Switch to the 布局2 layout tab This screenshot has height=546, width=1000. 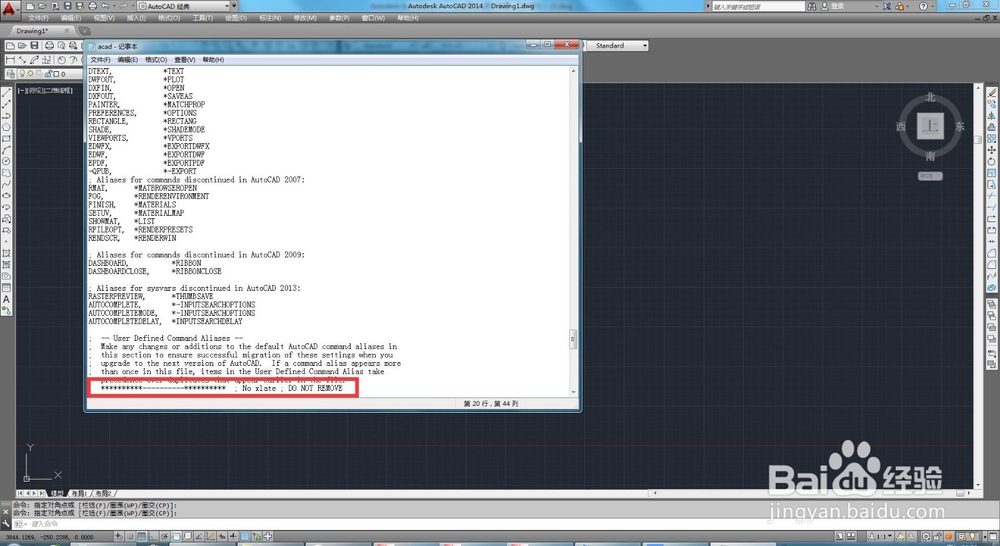[x=103, y=493]
